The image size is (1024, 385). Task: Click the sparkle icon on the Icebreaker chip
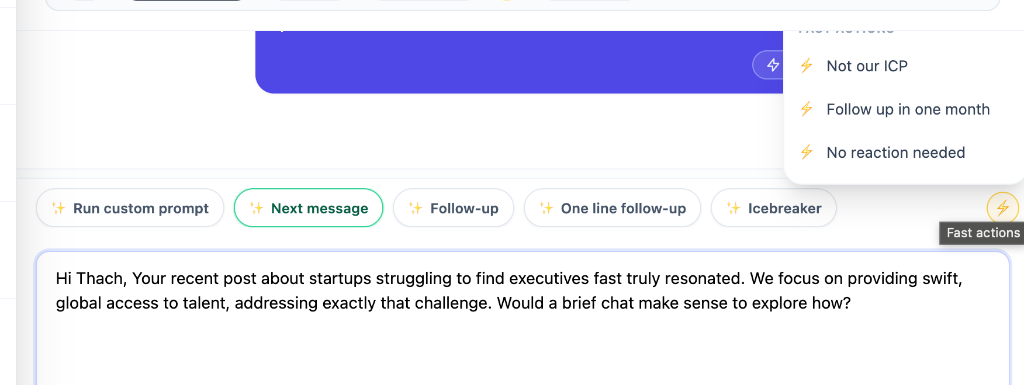pos(733,208)
